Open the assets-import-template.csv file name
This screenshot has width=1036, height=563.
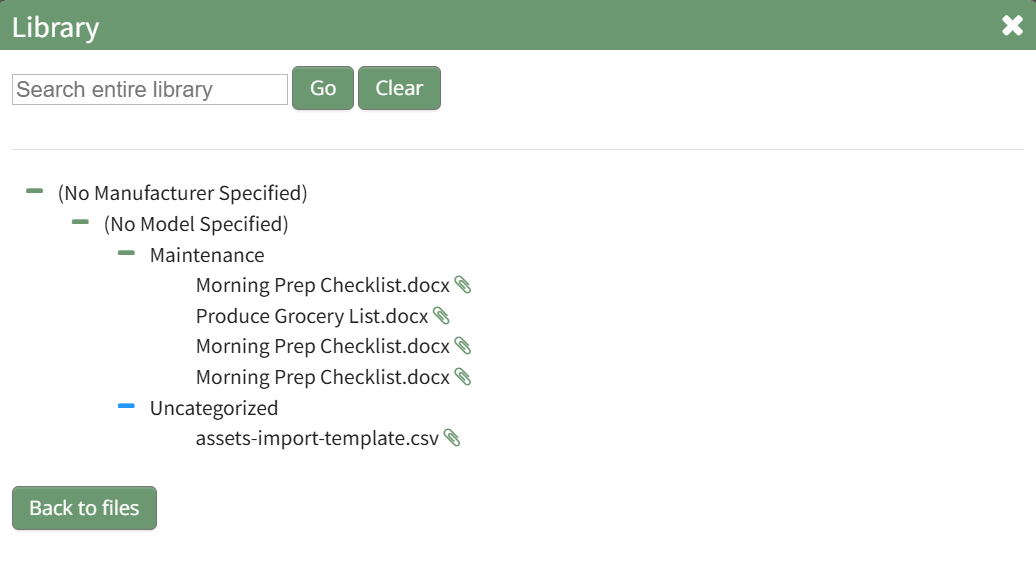click(317, 438)
